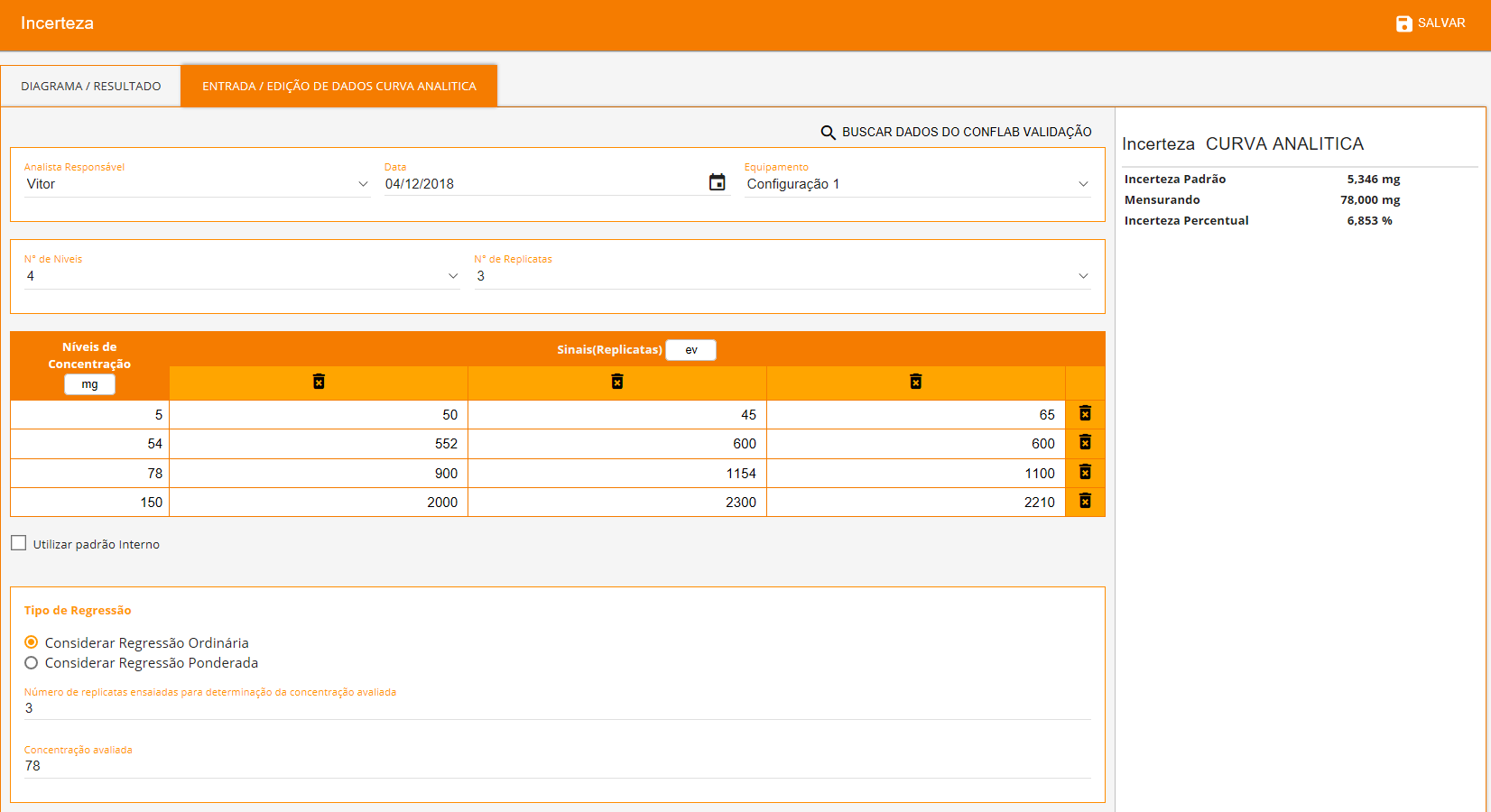Delete the first replicate column
The width and height of the screenshot is (1491, 812).
pos(319,382)
